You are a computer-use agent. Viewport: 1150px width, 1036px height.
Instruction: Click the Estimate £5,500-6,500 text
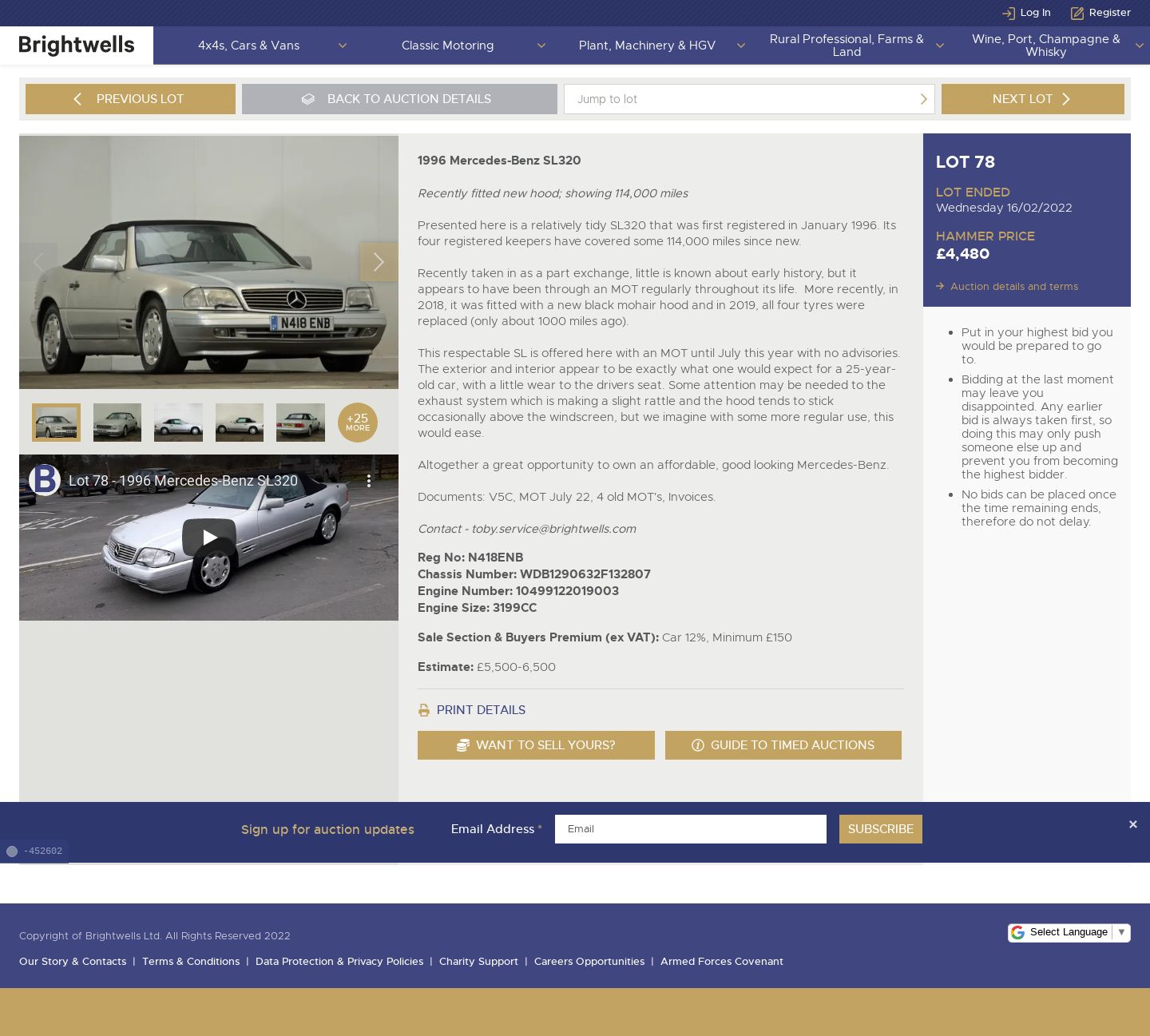[x=486, y=667]
